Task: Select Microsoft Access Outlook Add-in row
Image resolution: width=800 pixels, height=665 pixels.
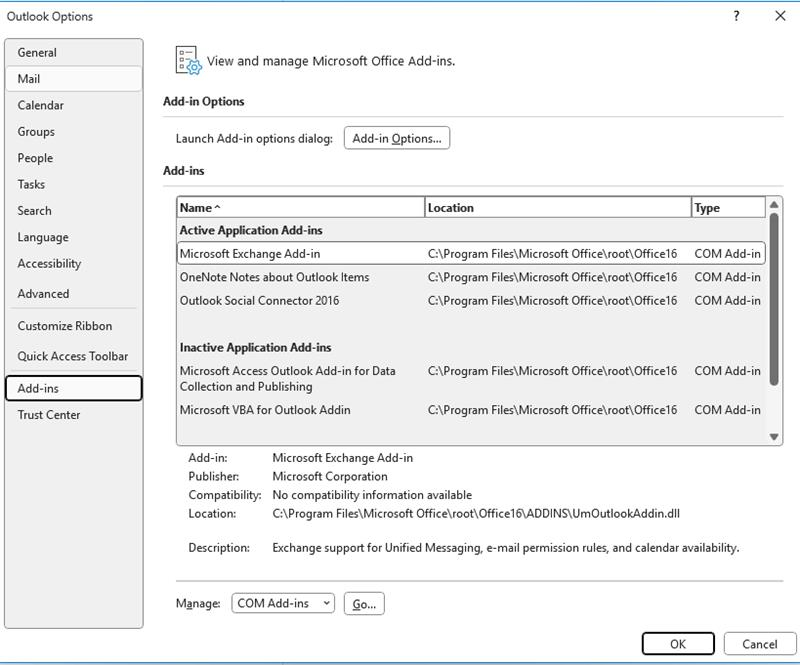Action: (x=471, y=379)
